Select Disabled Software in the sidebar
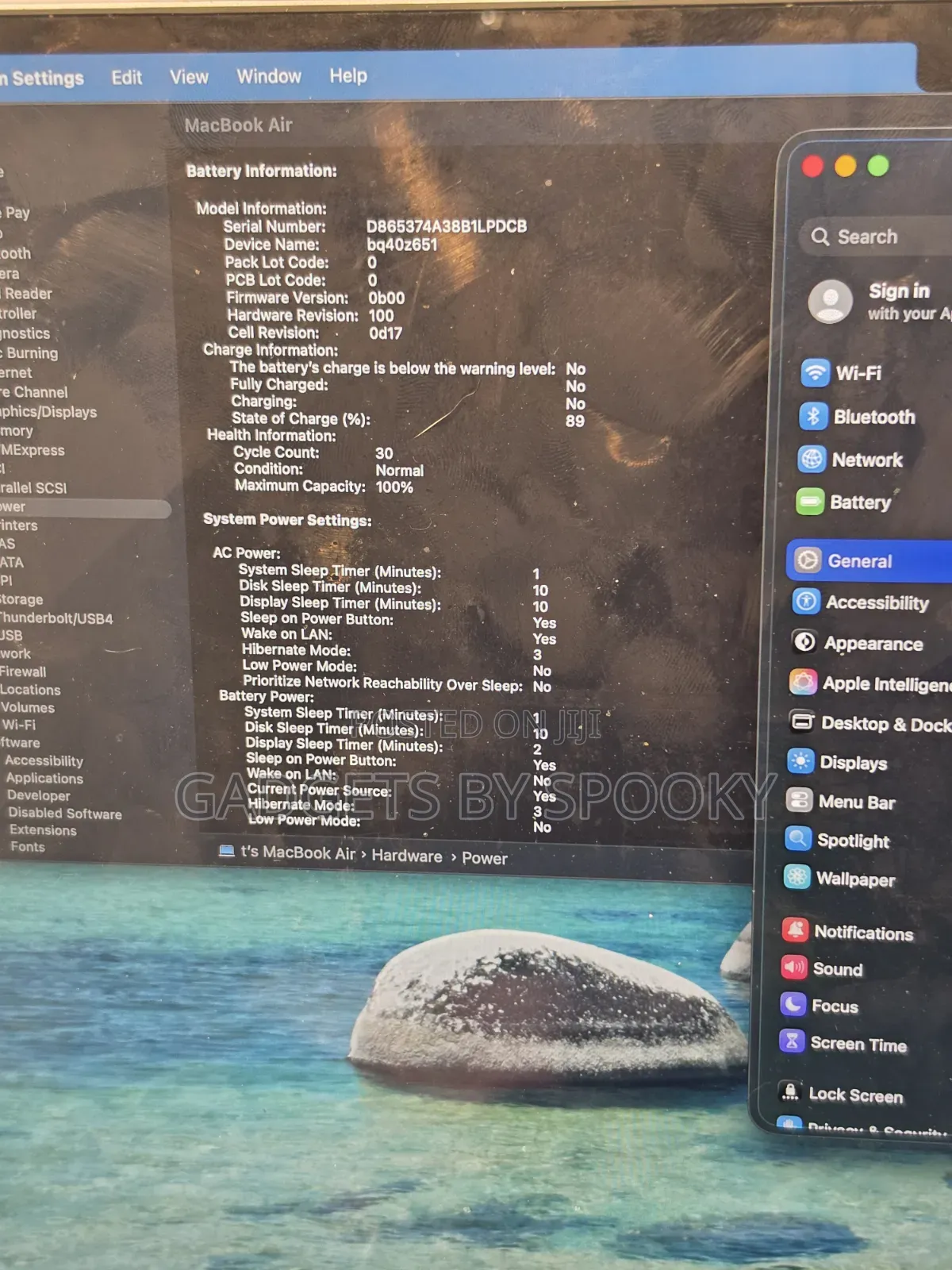Screen dimensions: 952x1270 tap(65, 814)
